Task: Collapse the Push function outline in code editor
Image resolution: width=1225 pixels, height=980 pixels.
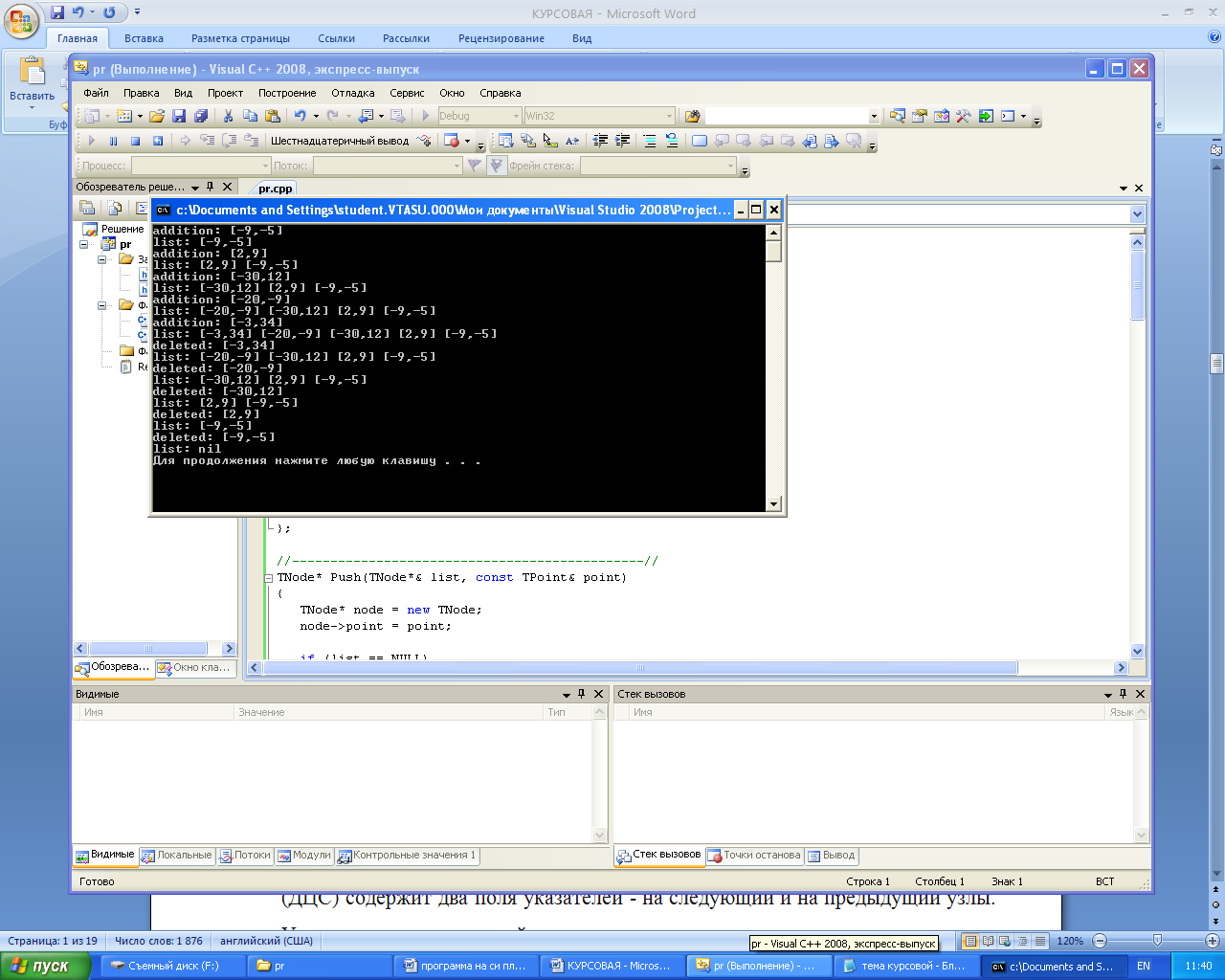Action: click(x=269, y=578)
